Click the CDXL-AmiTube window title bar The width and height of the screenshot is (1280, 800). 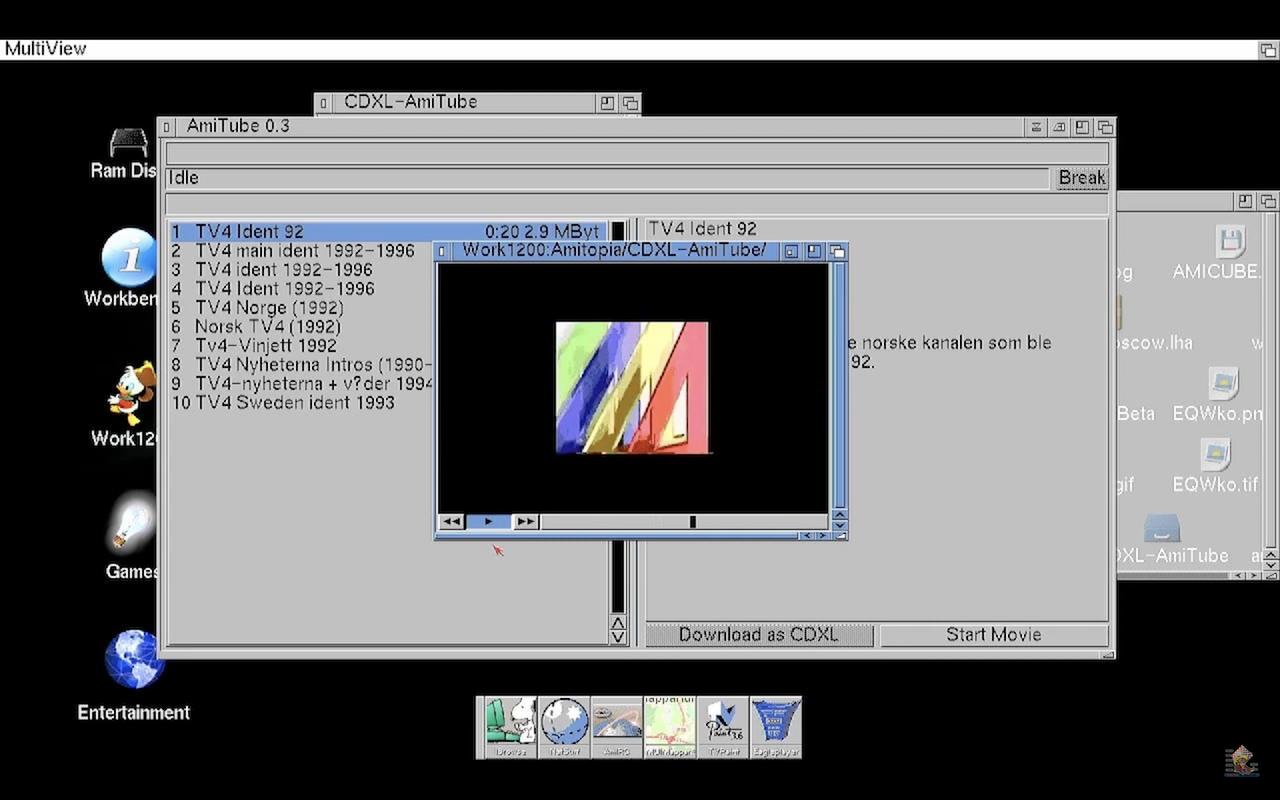463,102
